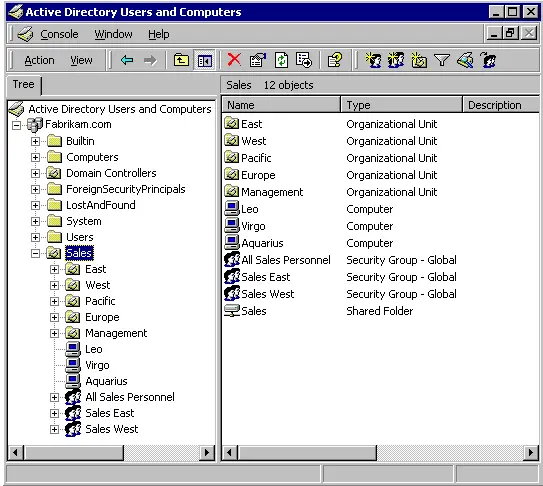The image size is (543, 486).
Task: Click tree pane scroll left arrow
Action: pos(15,452)
